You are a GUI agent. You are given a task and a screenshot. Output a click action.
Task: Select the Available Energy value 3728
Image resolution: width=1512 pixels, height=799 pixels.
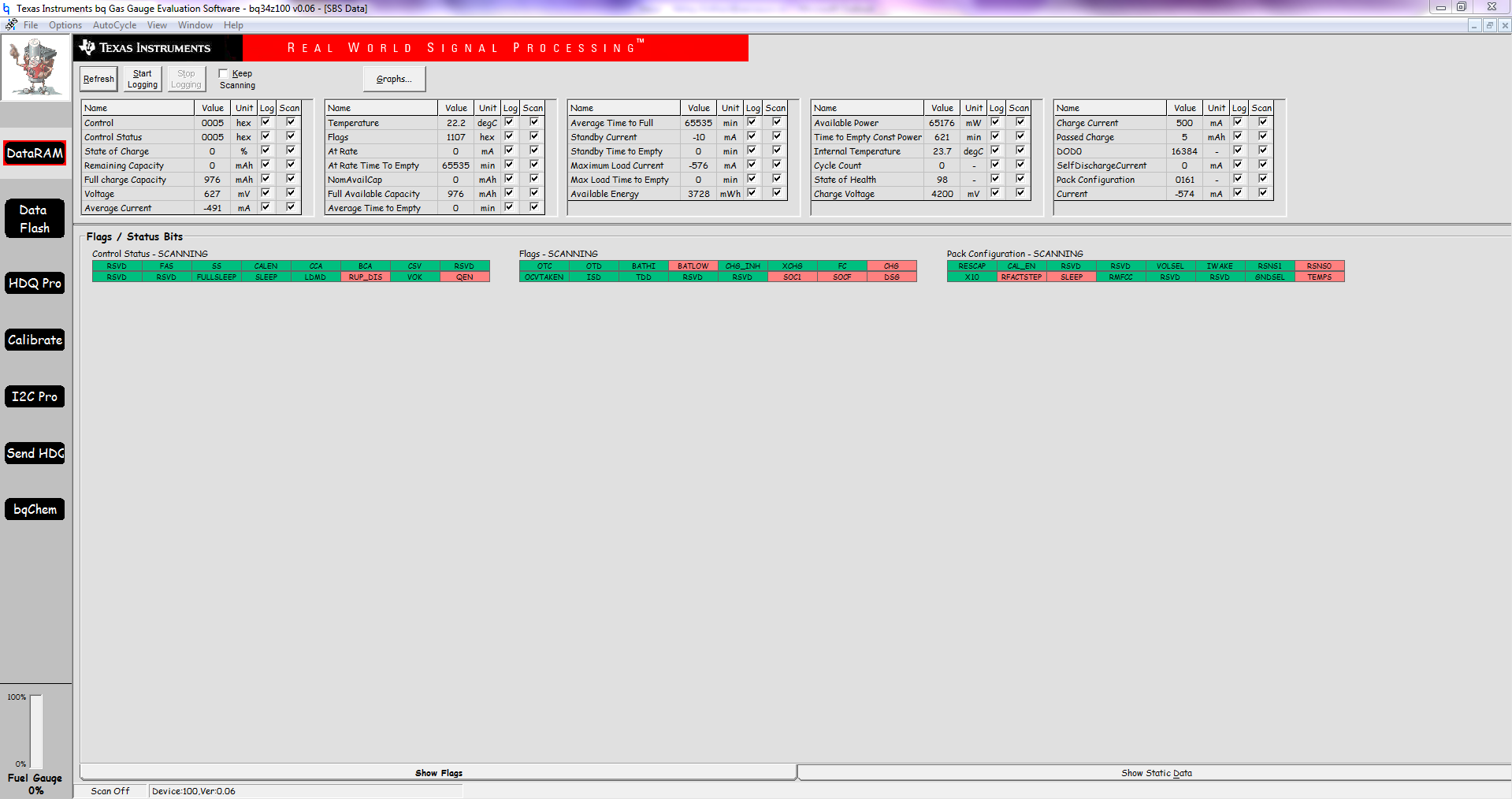pyautogui.click(x=699, y=194)
